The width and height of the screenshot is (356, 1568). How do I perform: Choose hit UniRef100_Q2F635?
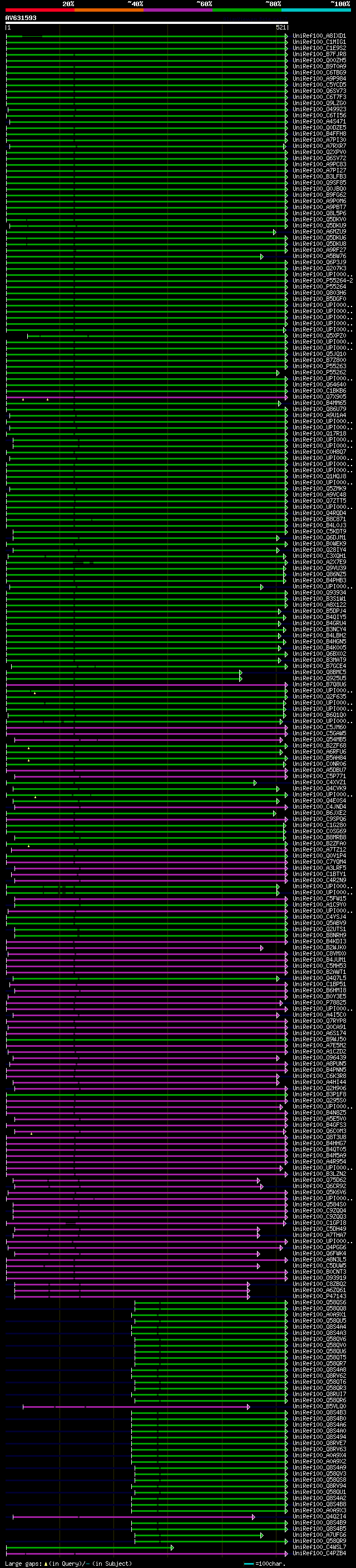[319, 697]
